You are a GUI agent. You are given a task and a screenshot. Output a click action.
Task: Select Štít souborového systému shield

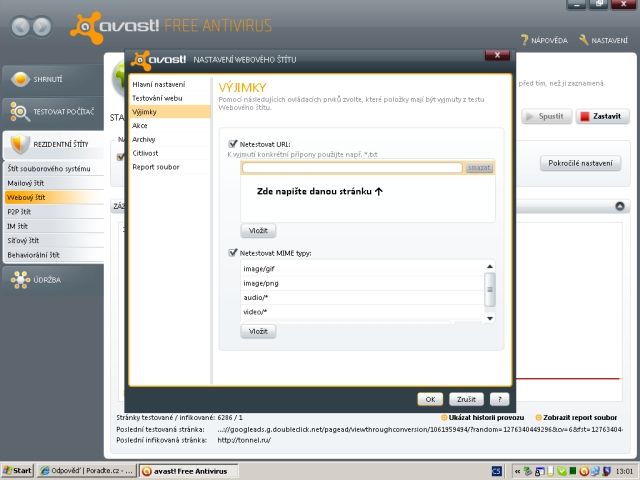coord(54,169)
